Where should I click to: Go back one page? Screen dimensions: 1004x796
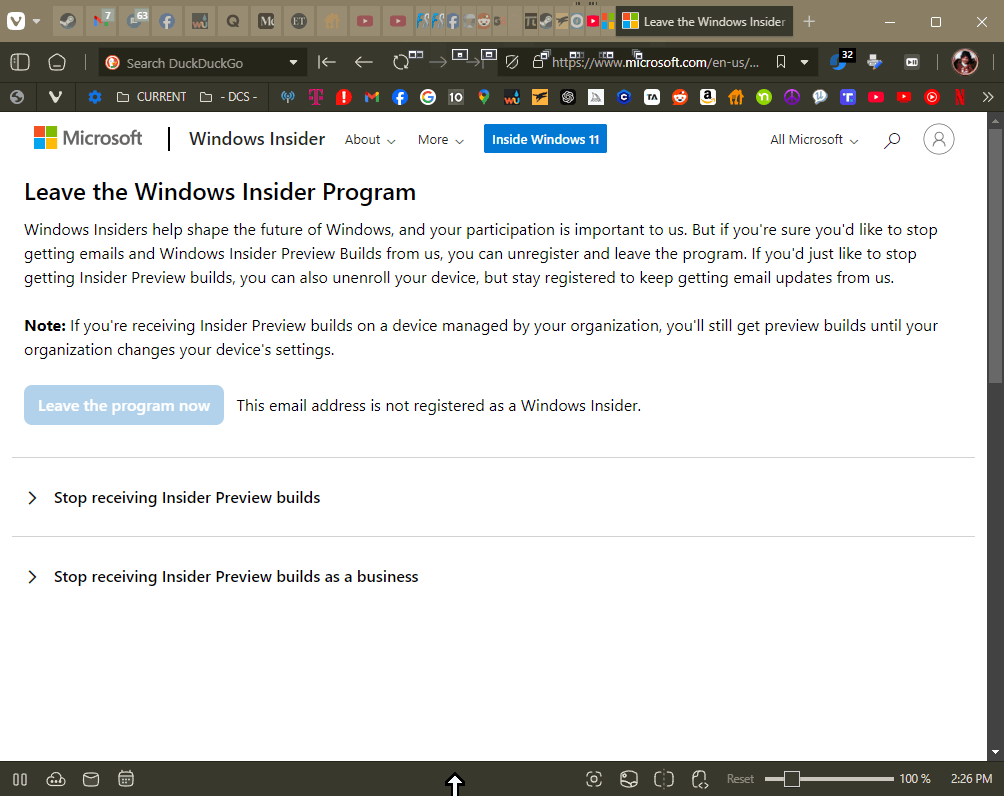point(364,62)
